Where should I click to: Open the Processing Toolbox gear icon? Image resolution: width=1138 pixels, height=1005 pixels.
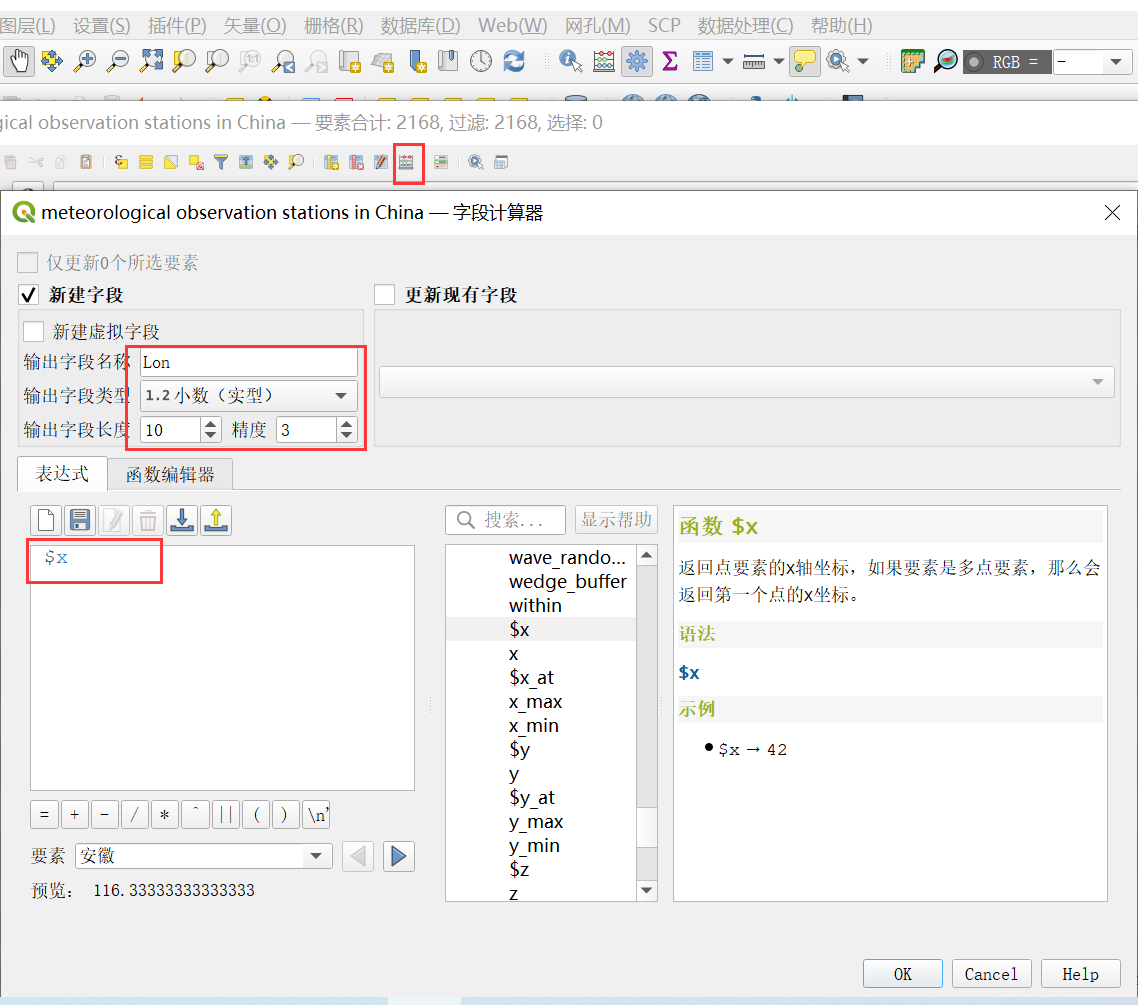click(x=636, y=61)
